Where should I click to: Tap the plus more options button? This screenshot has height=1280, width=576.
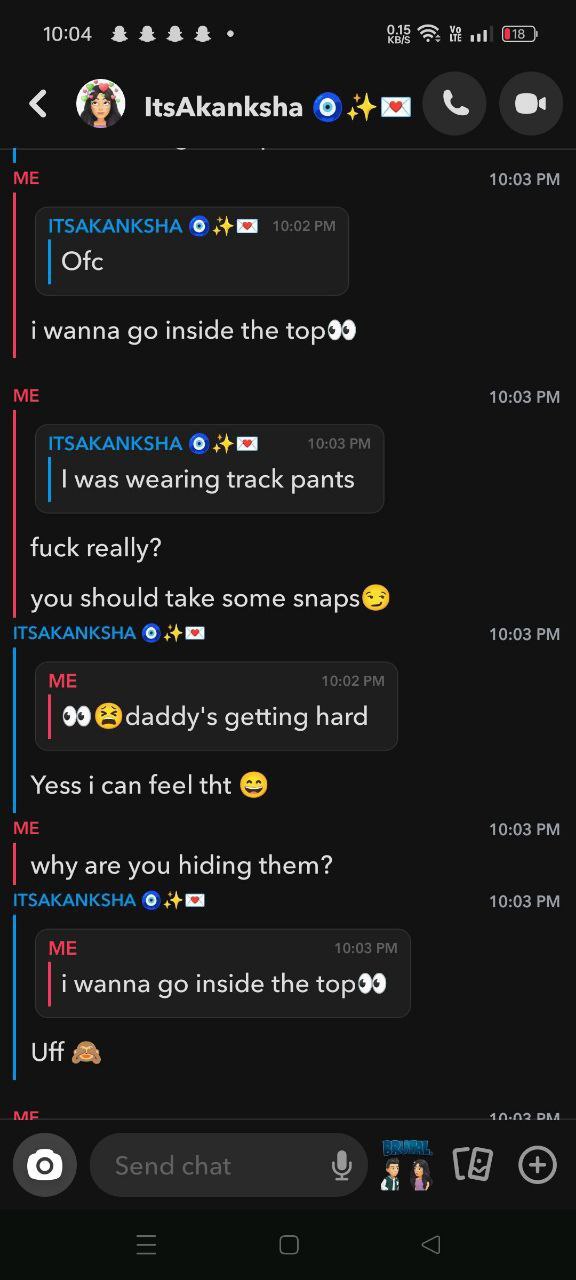click(537, 1164)
